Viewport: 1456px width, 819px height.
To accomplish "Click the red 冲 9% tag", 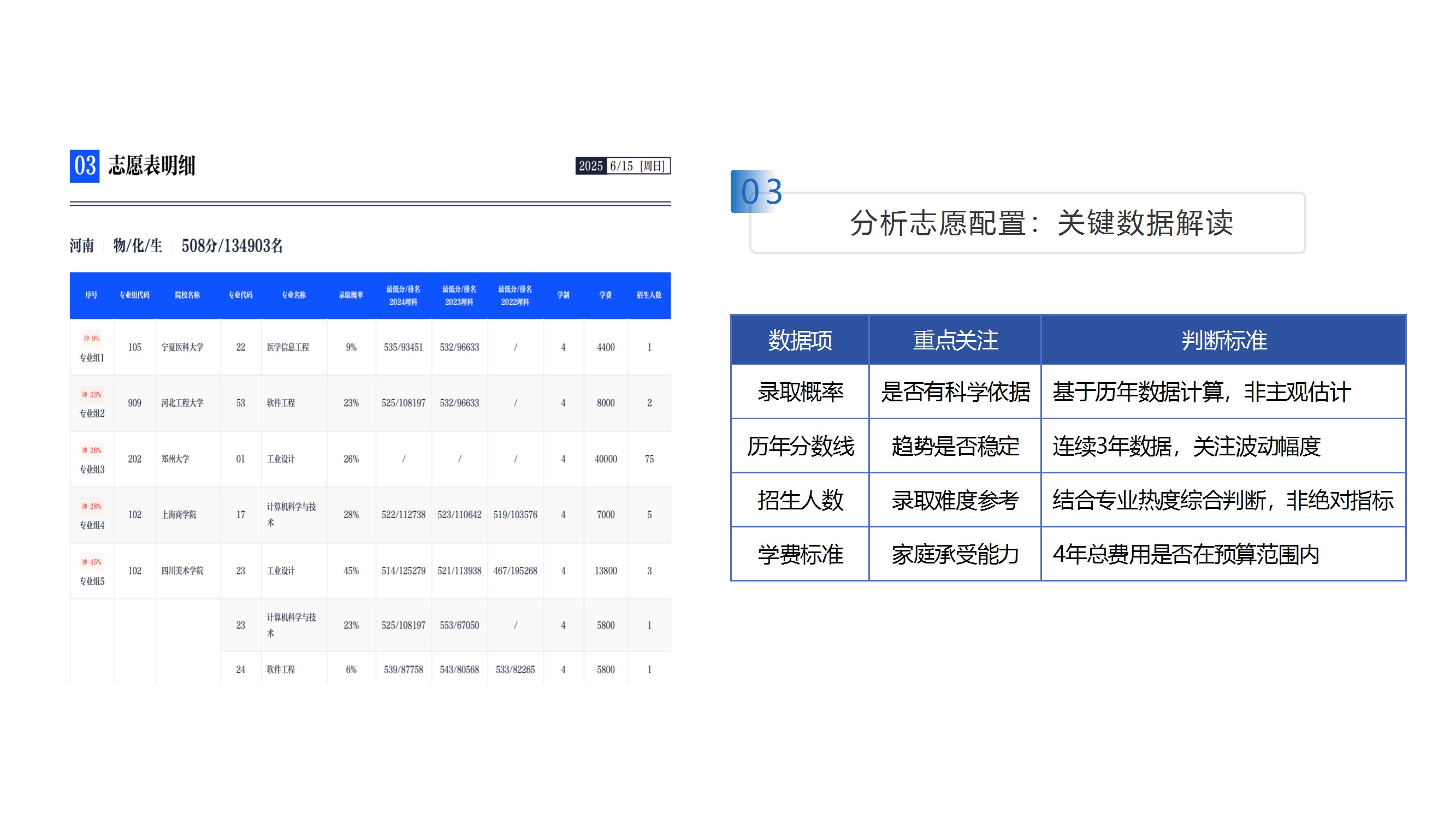I will 92,338.
